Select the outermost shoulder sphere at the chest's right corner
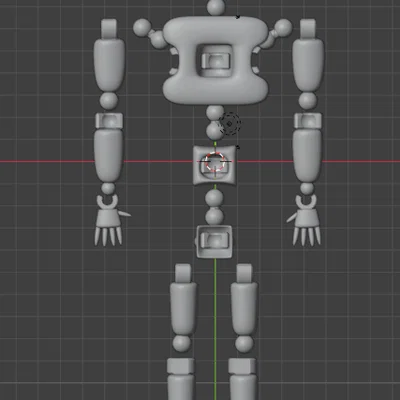Screen dimensions: 400x400 point(283,28)
